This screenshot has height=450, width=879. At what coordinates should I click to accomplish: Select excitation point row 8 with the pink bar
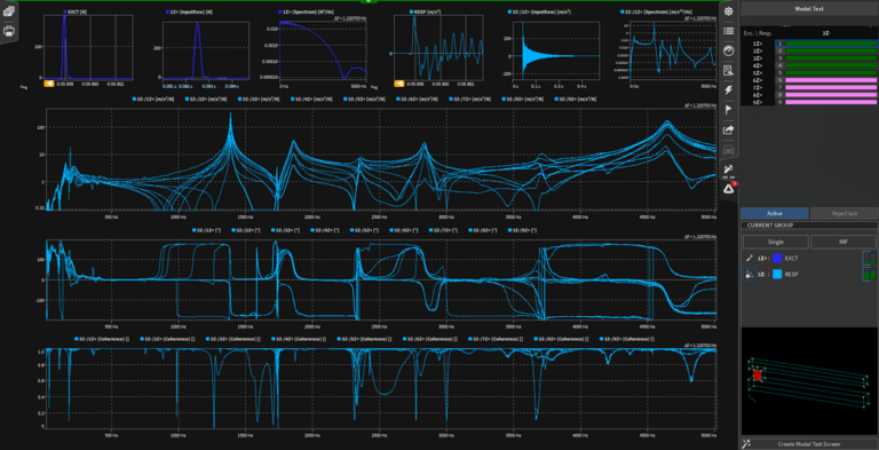[827, 95]
